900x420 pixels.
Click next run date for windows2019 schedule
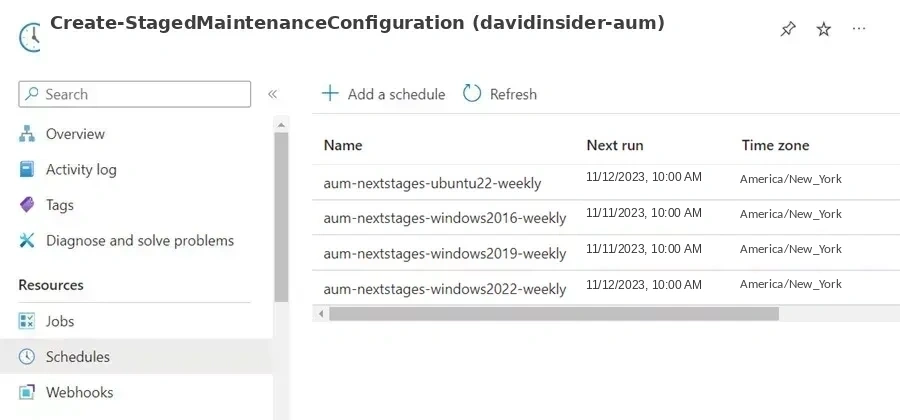pyautogui.click(x=643, y=248)
